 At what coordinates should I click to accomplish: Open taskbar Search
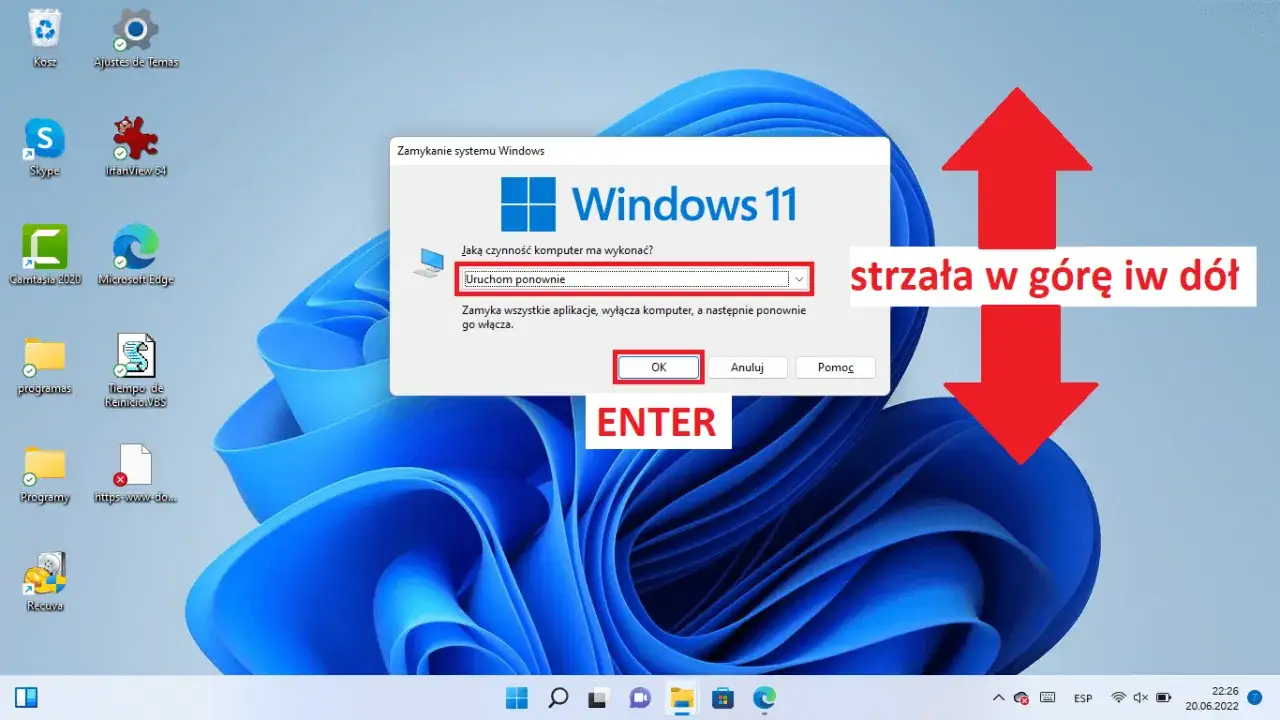coord(557,697)
